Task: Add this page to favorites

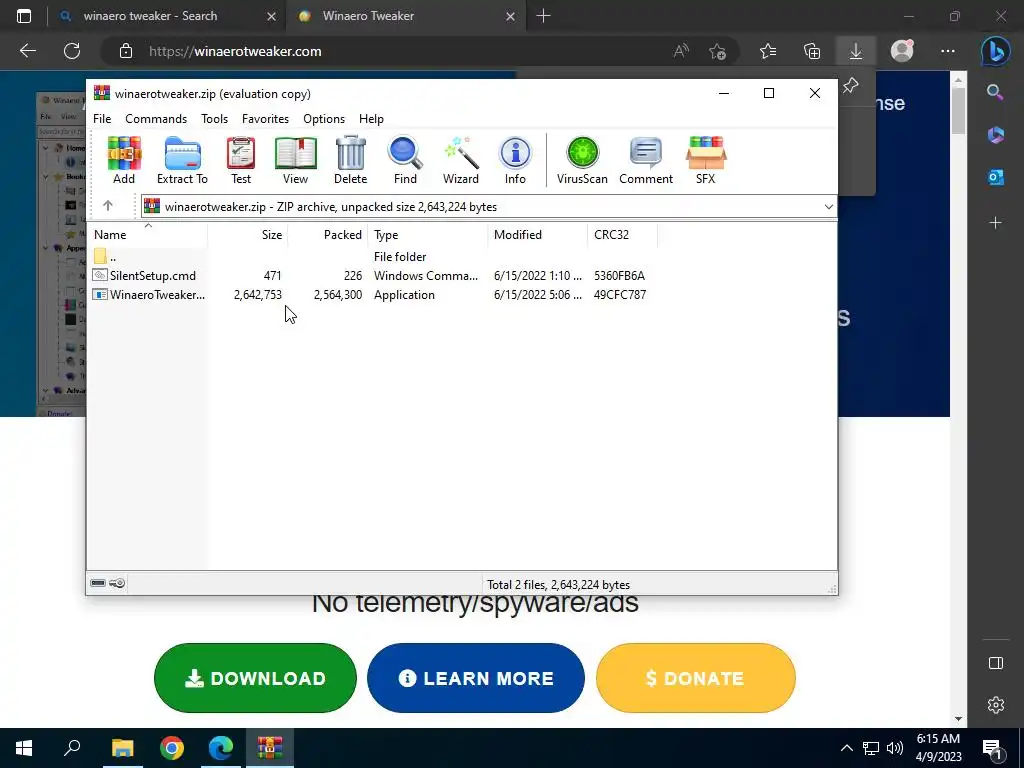Action: tap(718, 52)
